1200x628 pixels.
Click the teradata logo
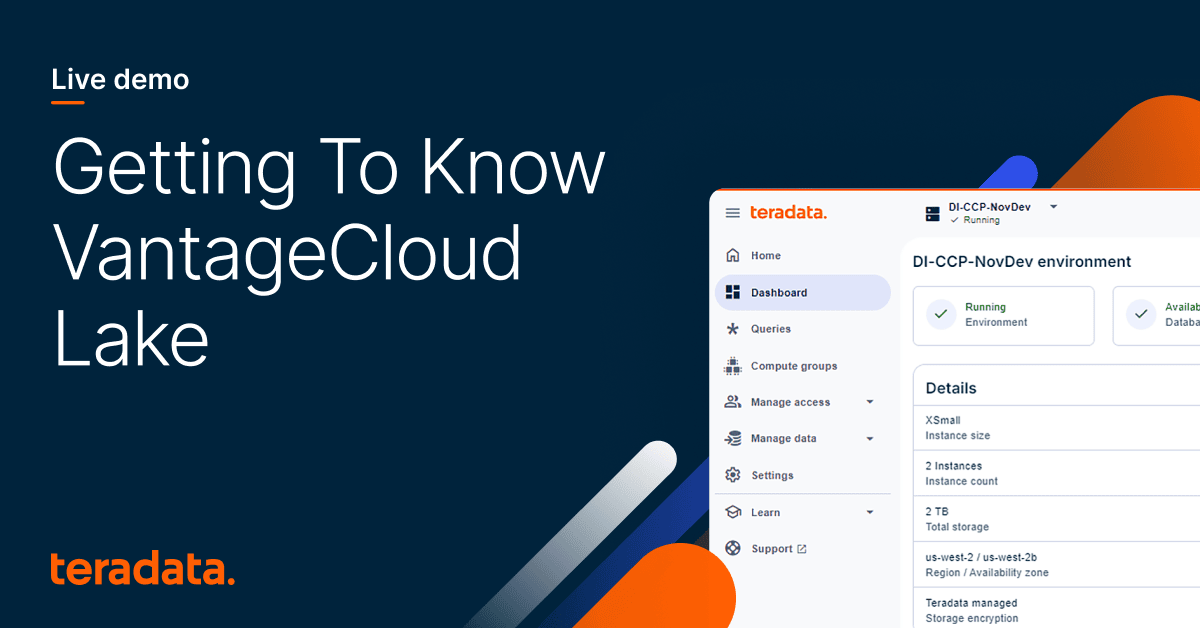(x=788, y=212)
